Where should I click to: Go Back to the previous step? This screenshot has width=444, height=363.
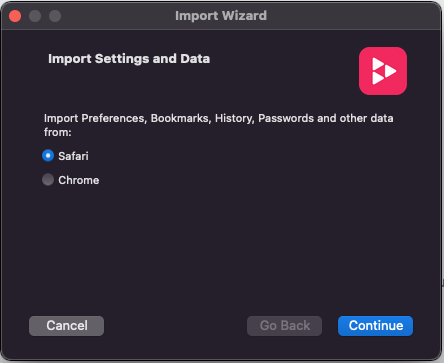(284, 326)
